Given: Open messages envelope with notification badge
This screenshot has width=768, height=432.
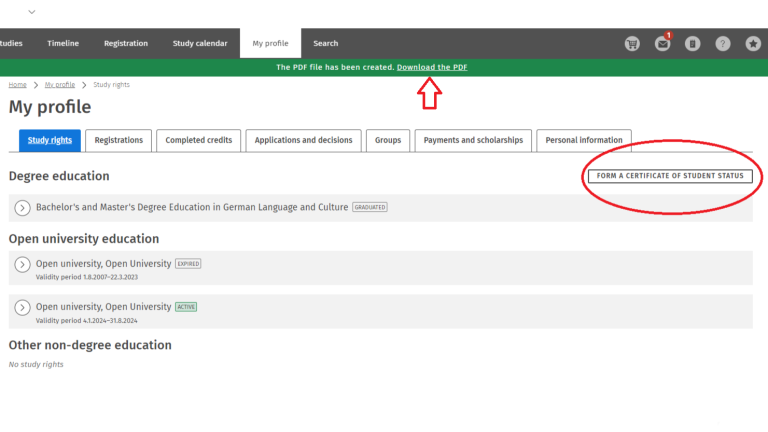Looking at the screenshot, I should 662,44.
